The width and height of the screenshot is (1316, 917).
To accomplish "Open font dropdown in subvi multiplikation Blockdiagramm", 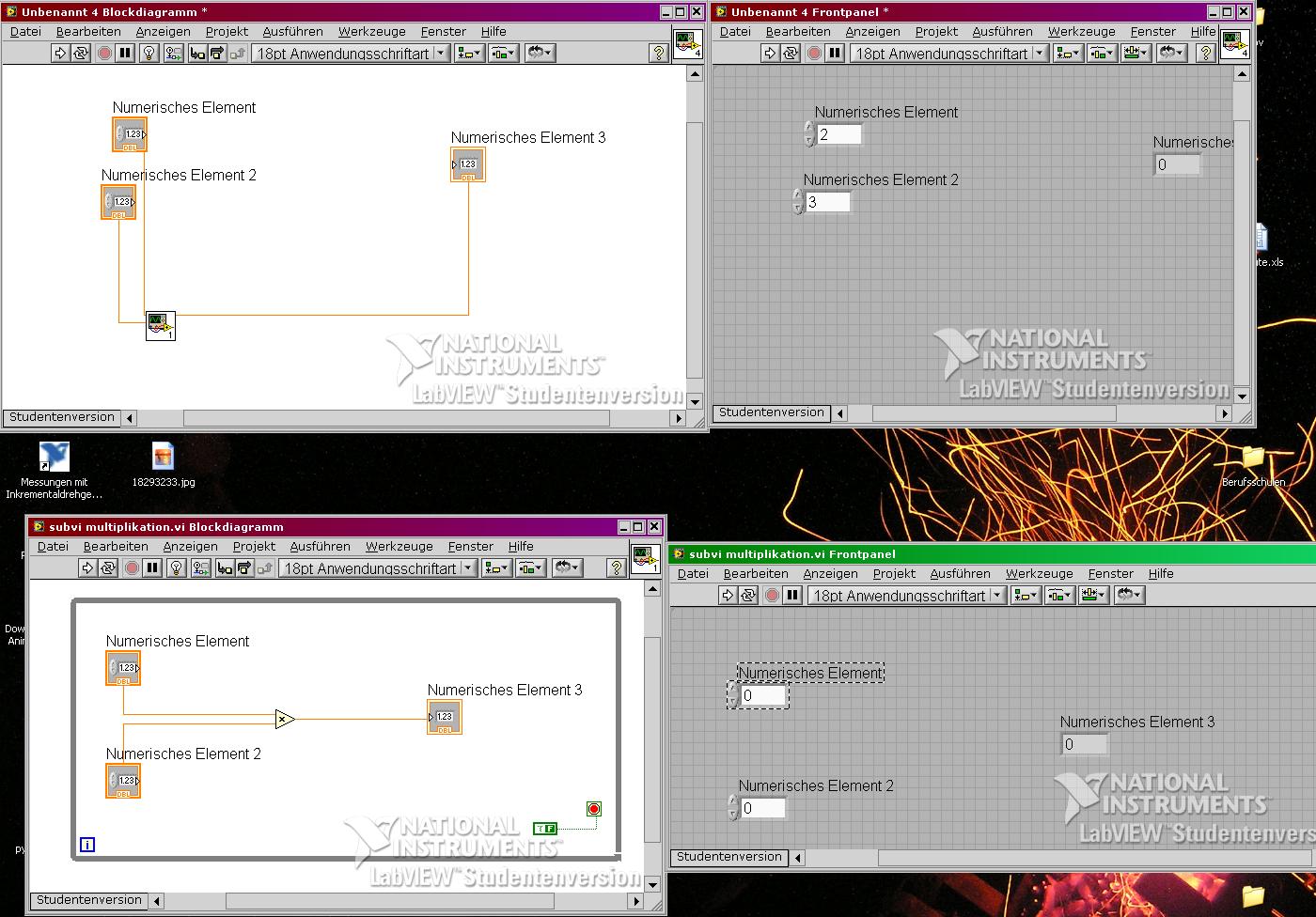I will (378, 568).
